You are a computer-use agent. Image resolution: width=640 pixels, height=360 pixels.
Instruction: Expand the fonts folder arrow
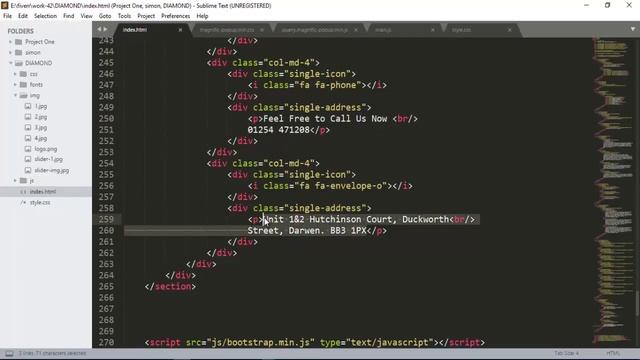(x=16, y=84)
